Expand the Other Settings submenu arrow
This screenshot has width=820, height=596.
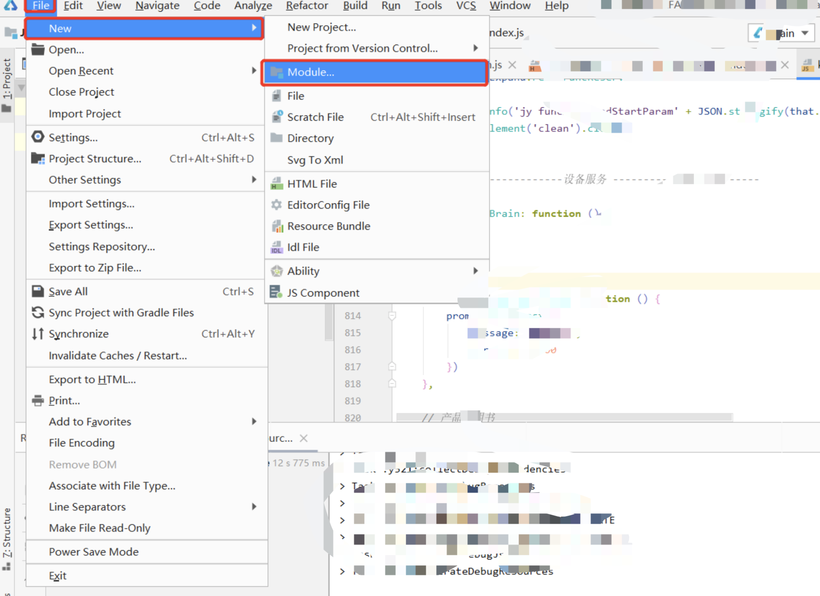tap(254, 180)
